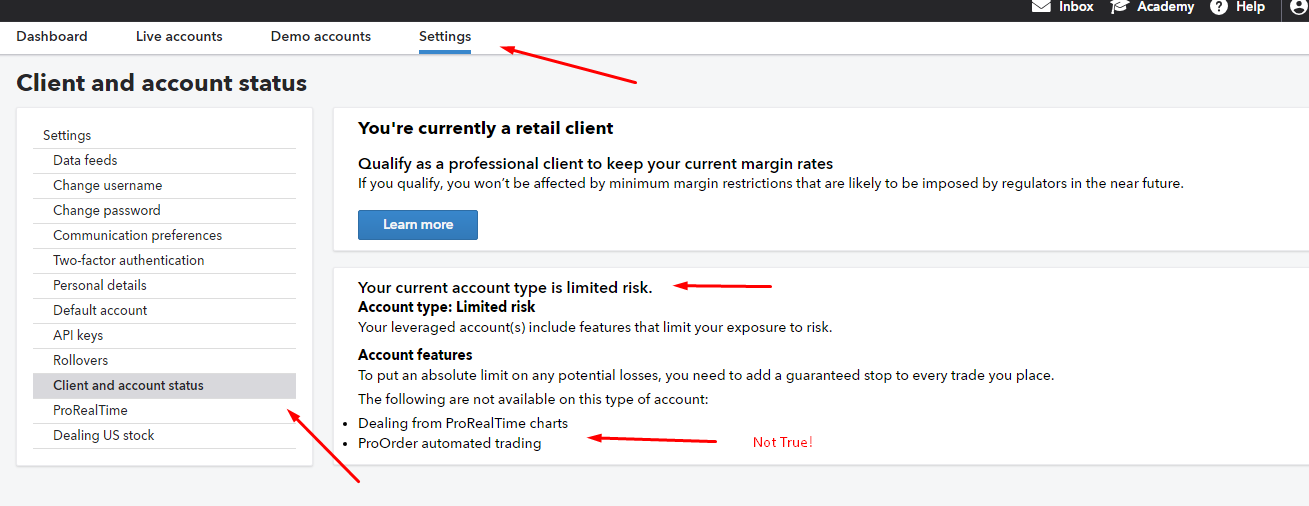Open Two-factor authentication settings
This screenshot has height=506, width=1309.
click(128, 260)
